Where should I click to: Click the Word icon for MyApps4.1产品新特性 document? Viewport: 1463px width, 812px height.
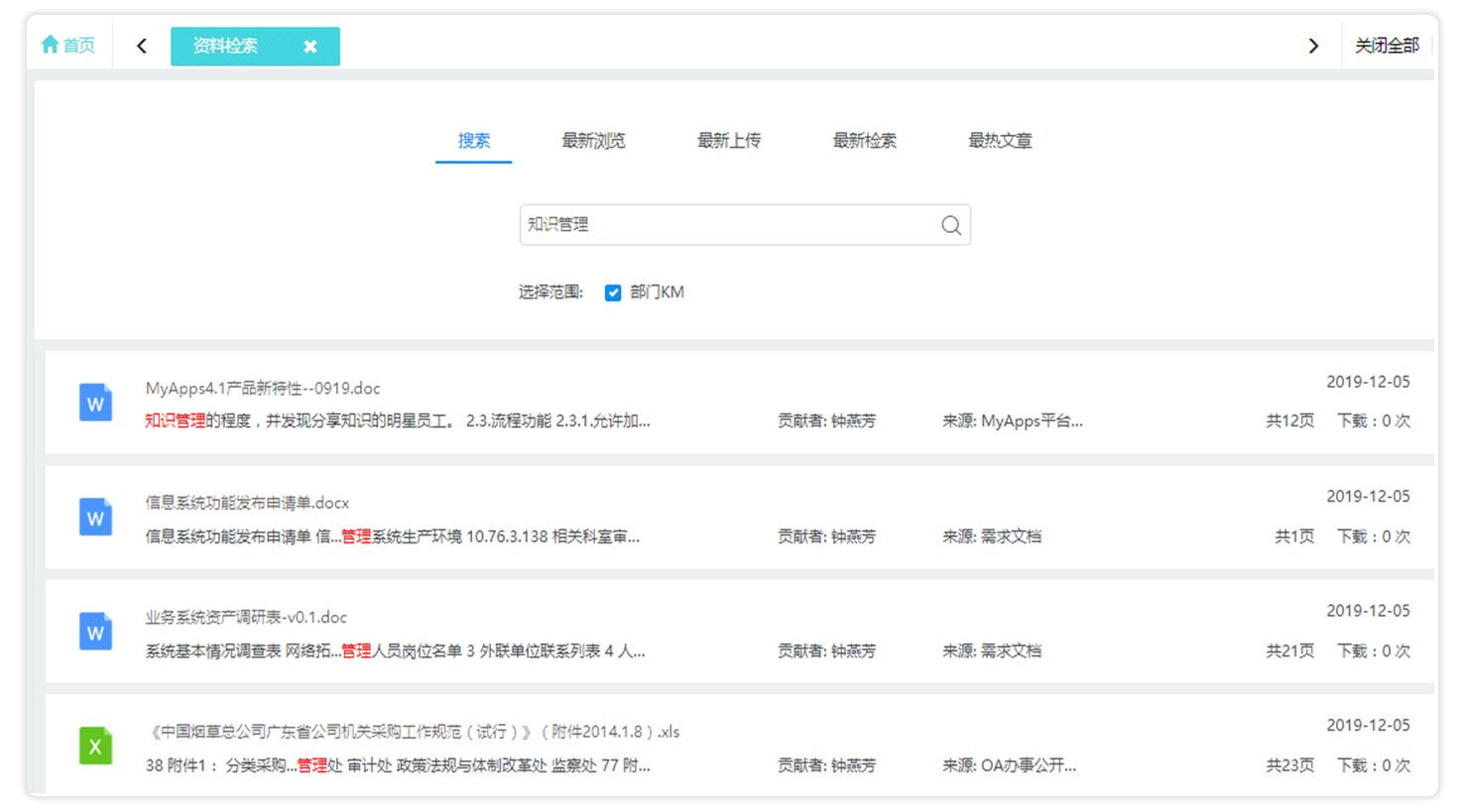coord(95,403)
